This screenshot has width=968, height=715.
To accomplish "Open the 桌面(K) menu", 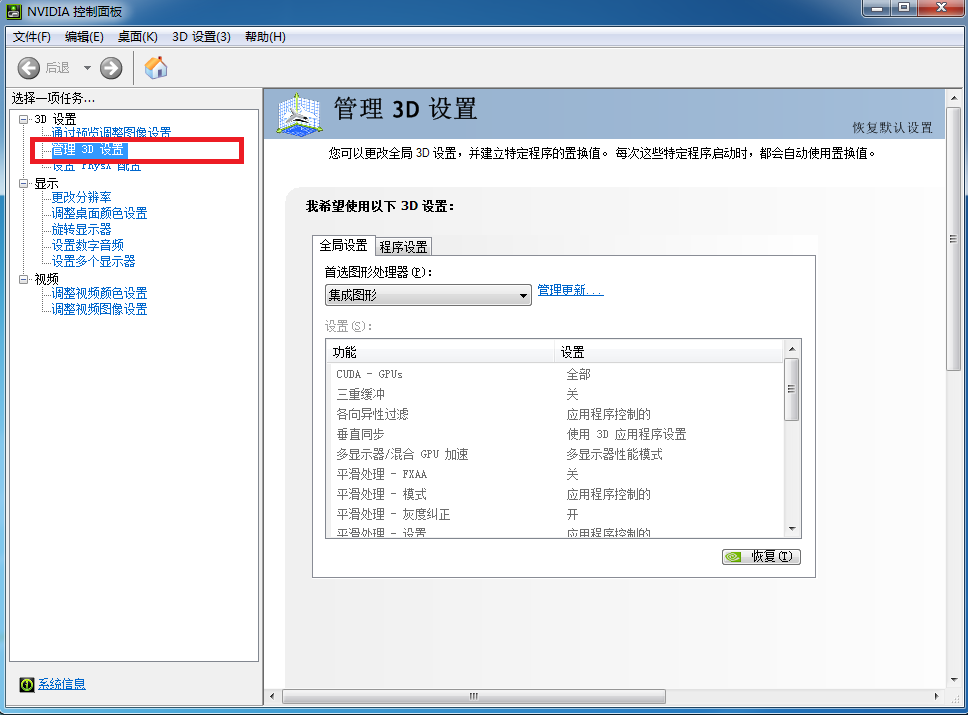I will pos(138,37).
